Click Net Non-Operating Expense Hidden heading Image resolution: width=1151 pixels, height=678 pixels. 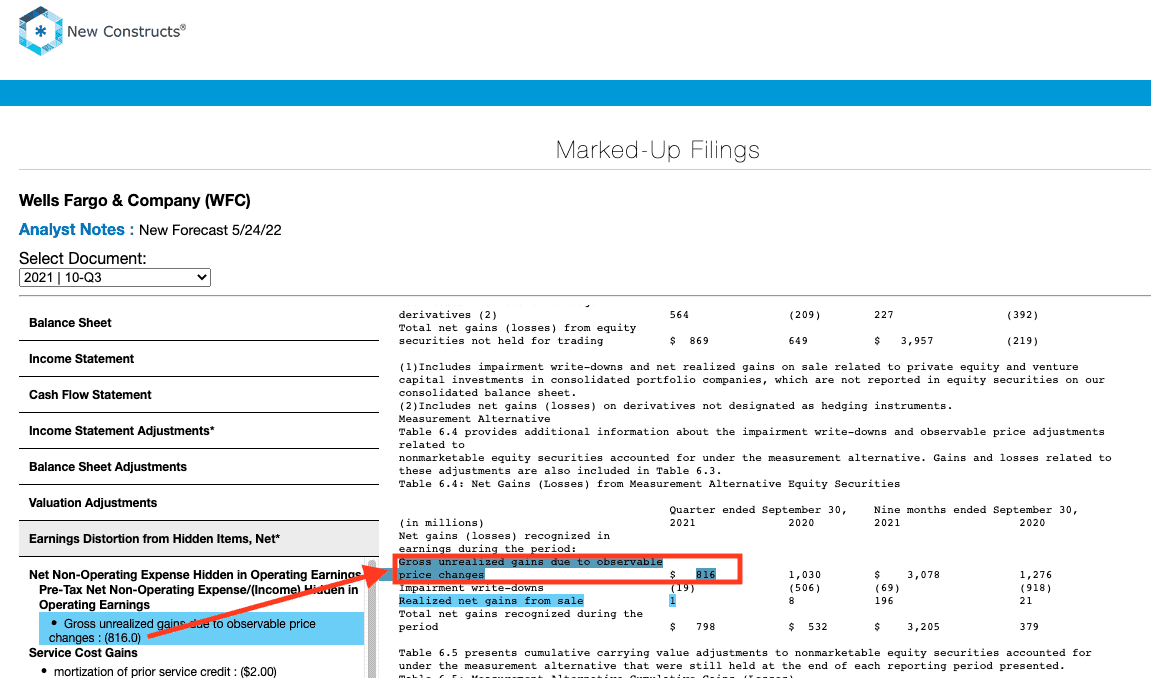(195, 575)
